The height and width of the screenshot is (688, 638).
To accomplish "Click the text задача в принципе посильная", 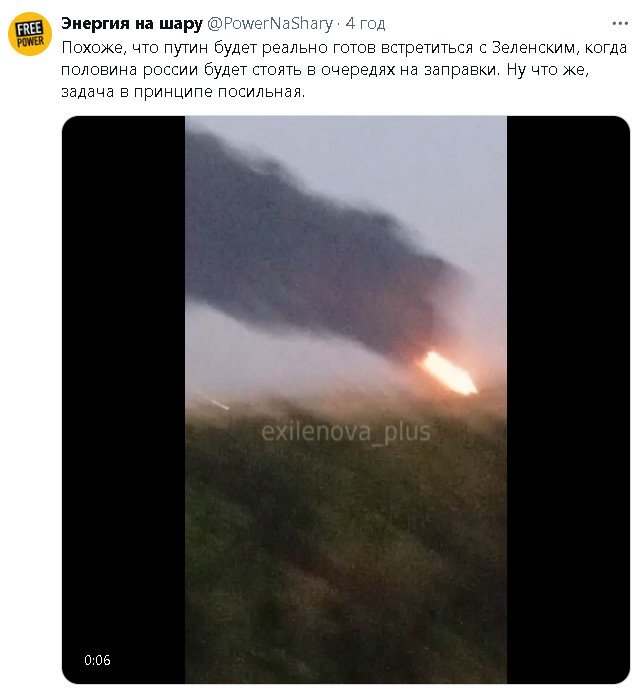I will [x=183, y=92].
